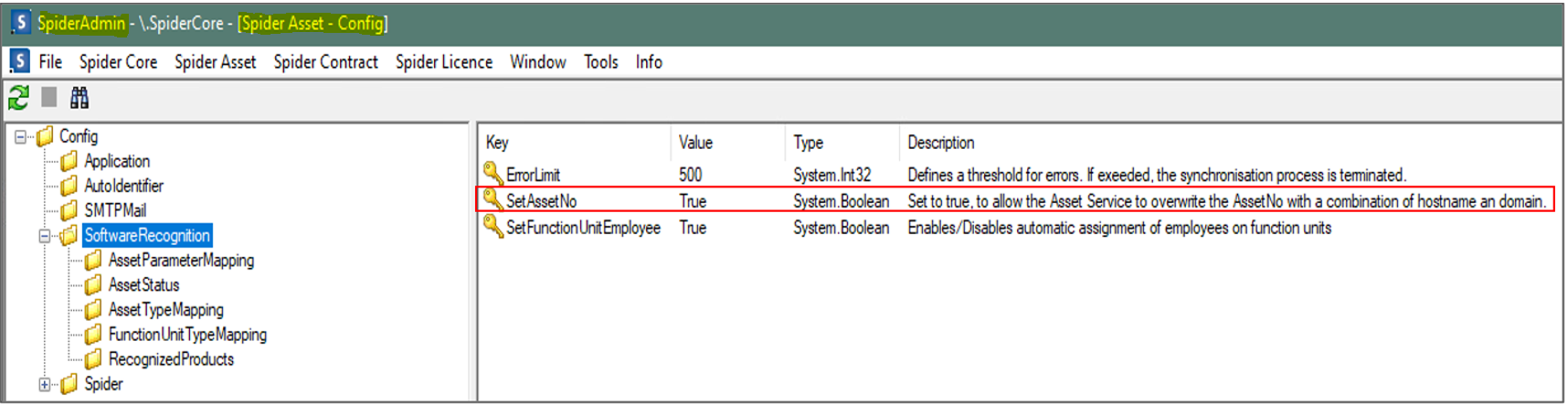This screenshot has height=405, width=1568.
Task: Click the True value of SetAssetNo
Action: point(693,201)
